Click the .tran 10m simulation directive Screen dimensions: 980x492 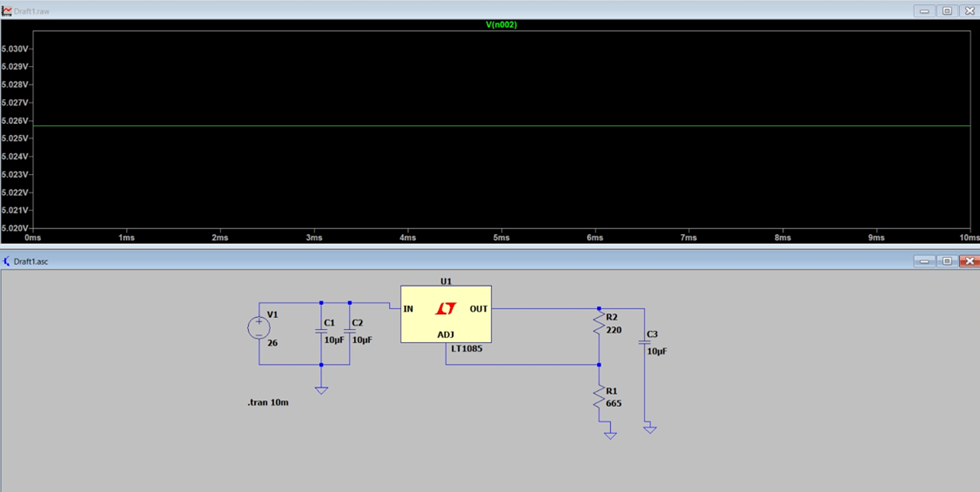click(x=269, y=402)
